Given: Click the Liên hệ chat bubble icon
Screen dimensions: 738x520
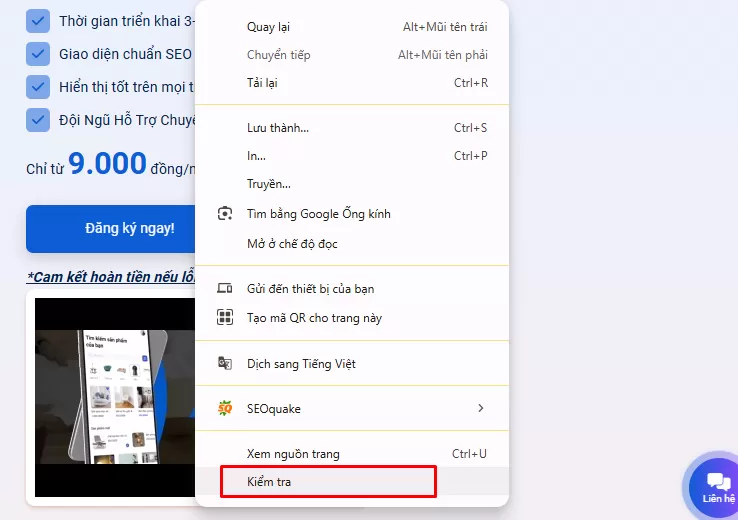Looking at the screenshot, I should pos(718,482).
